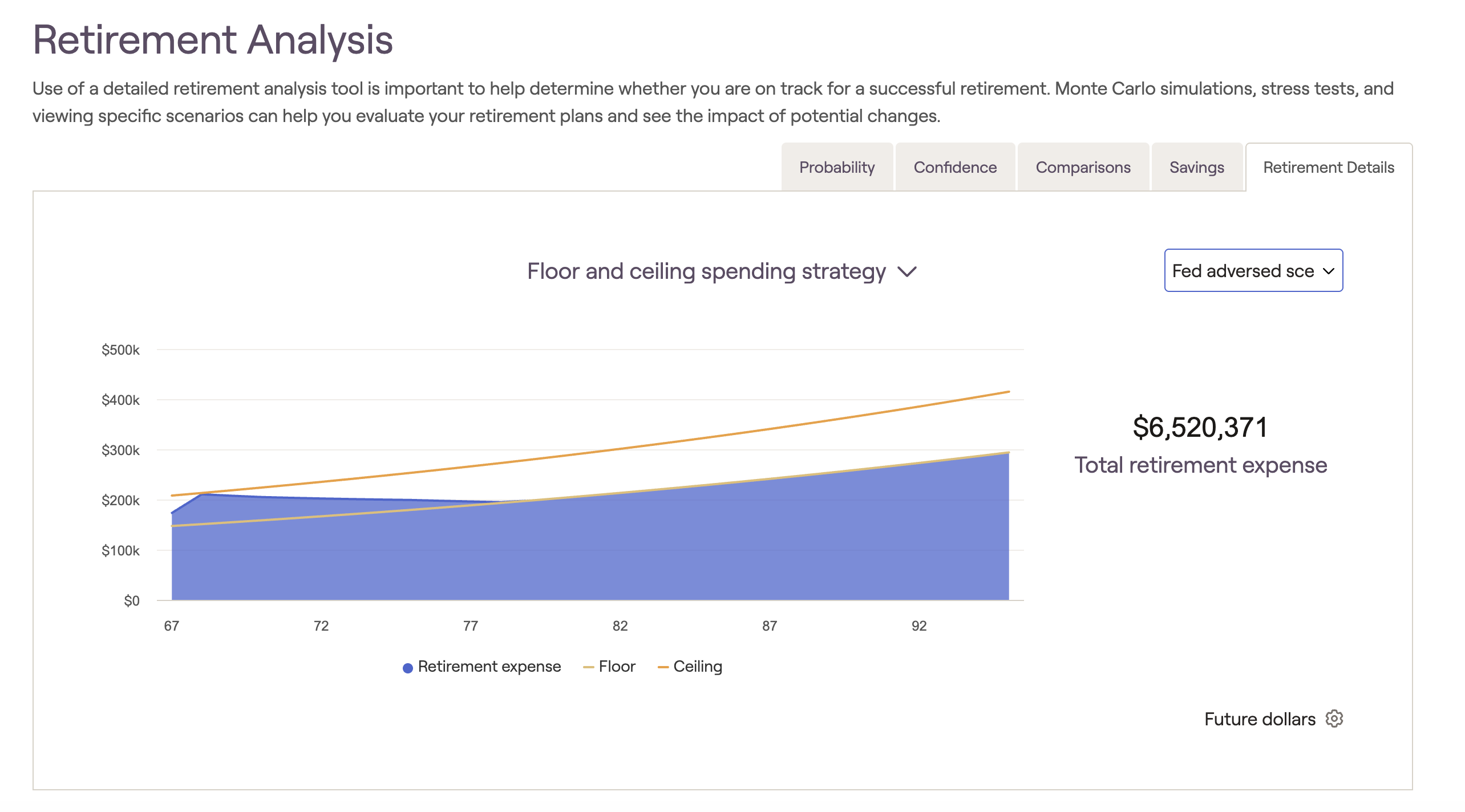Toggle the Retirement expense legend marker
Screen dimensions: 1465x812
tap(407, 668)
